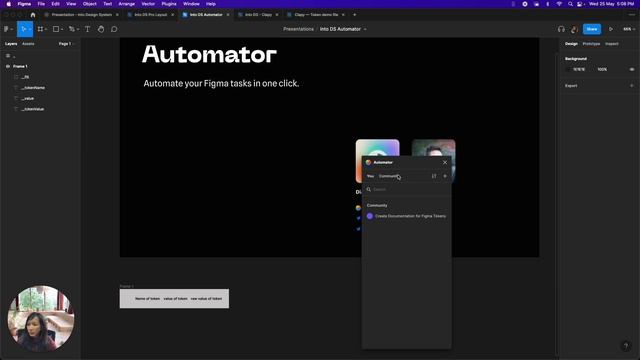Expand the Pen tool options arrow

click(78, 29)
